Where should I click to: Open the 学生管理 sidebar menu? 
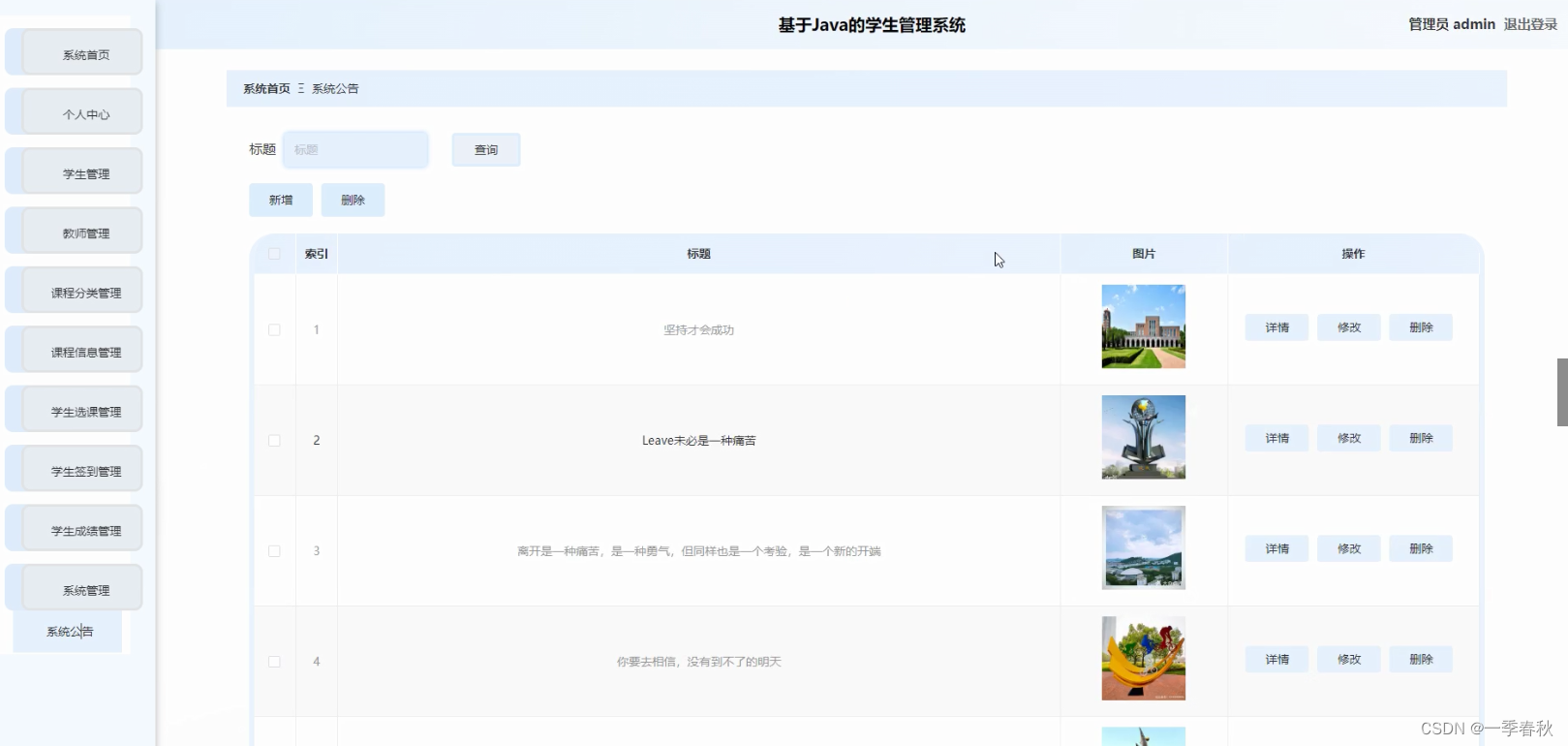tap(75, 173)
